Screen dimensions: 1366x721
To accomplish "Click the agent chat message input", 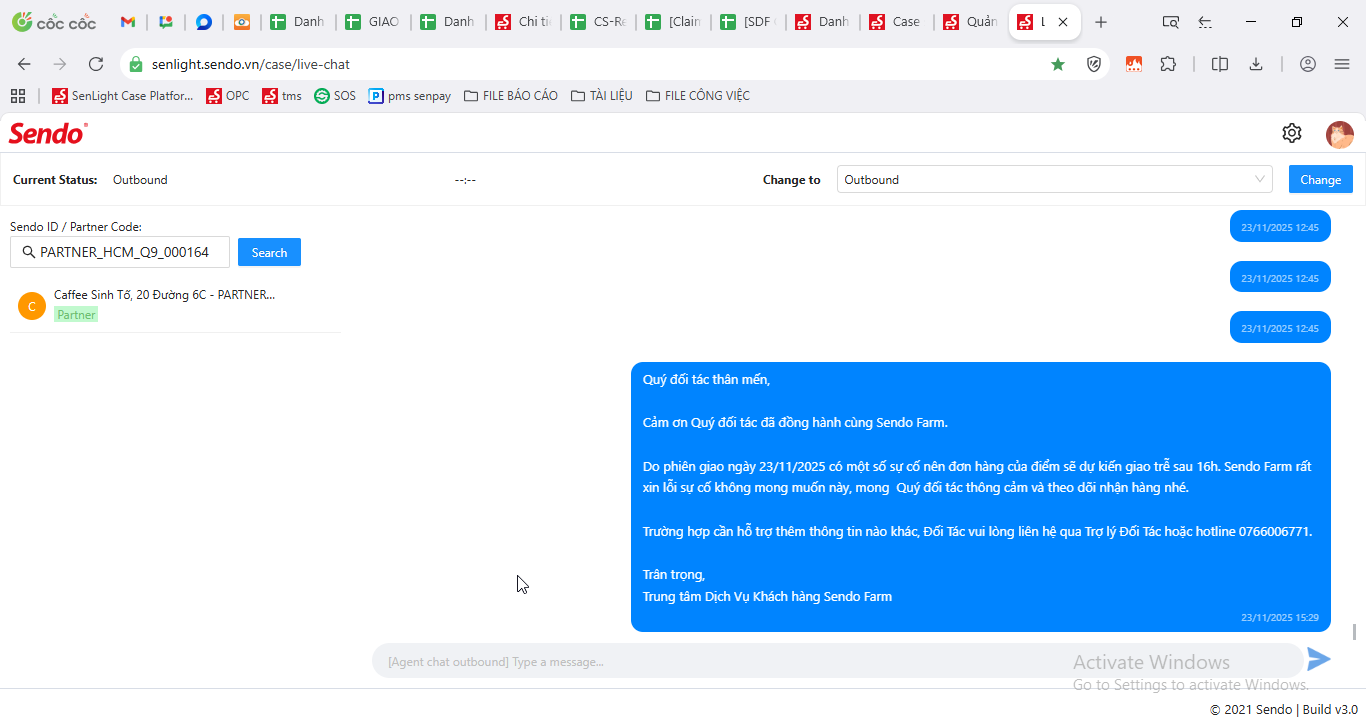I will 838,661.
